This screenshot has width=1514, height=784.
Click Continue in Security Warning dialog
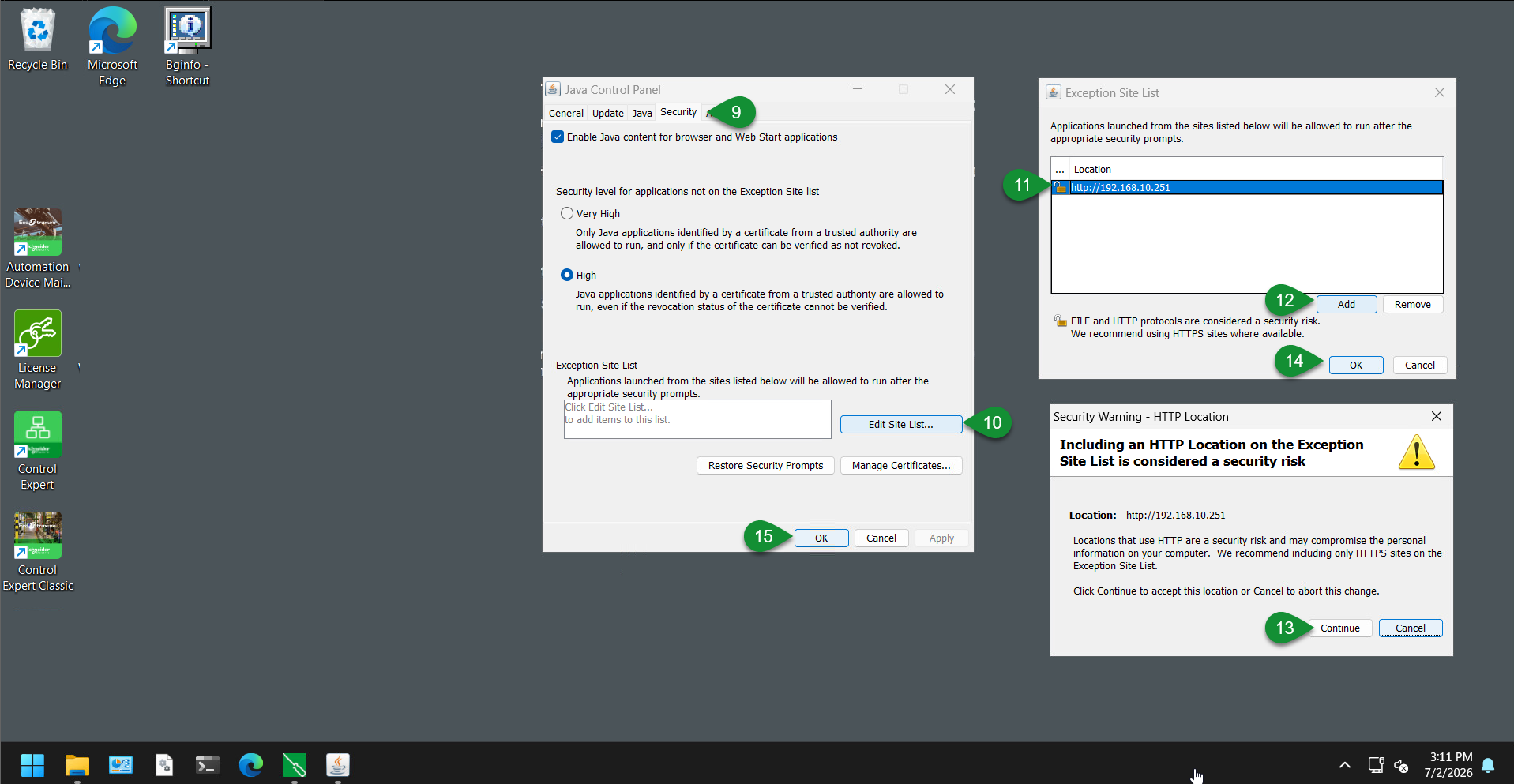1339,628
